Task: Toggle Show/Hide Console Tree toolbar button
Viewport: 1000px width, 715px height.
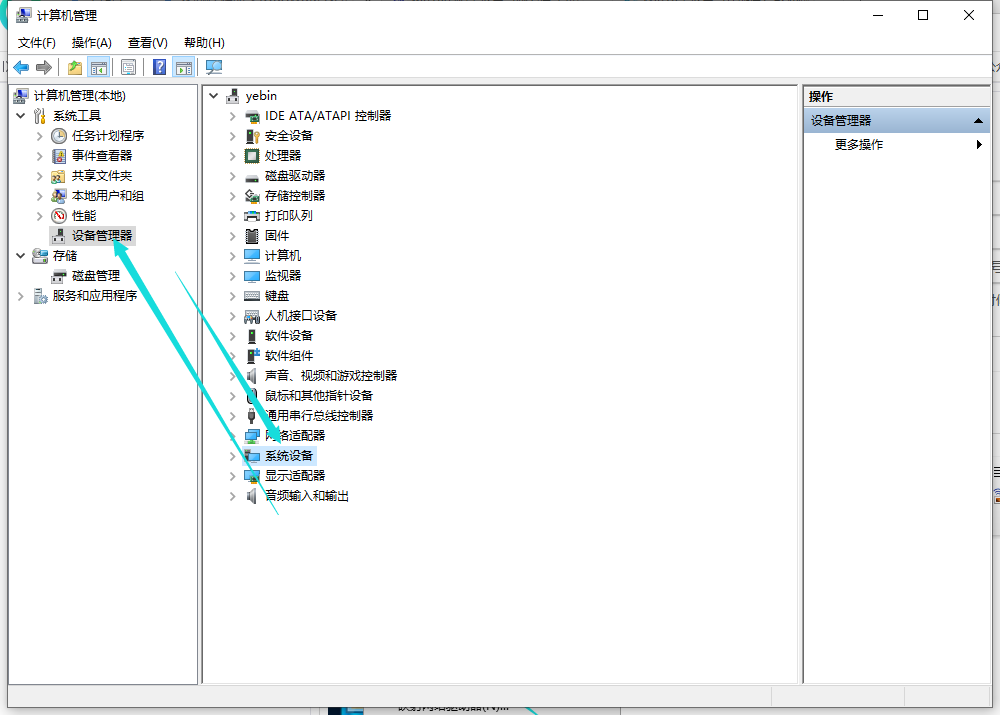Action: point(98,67)
